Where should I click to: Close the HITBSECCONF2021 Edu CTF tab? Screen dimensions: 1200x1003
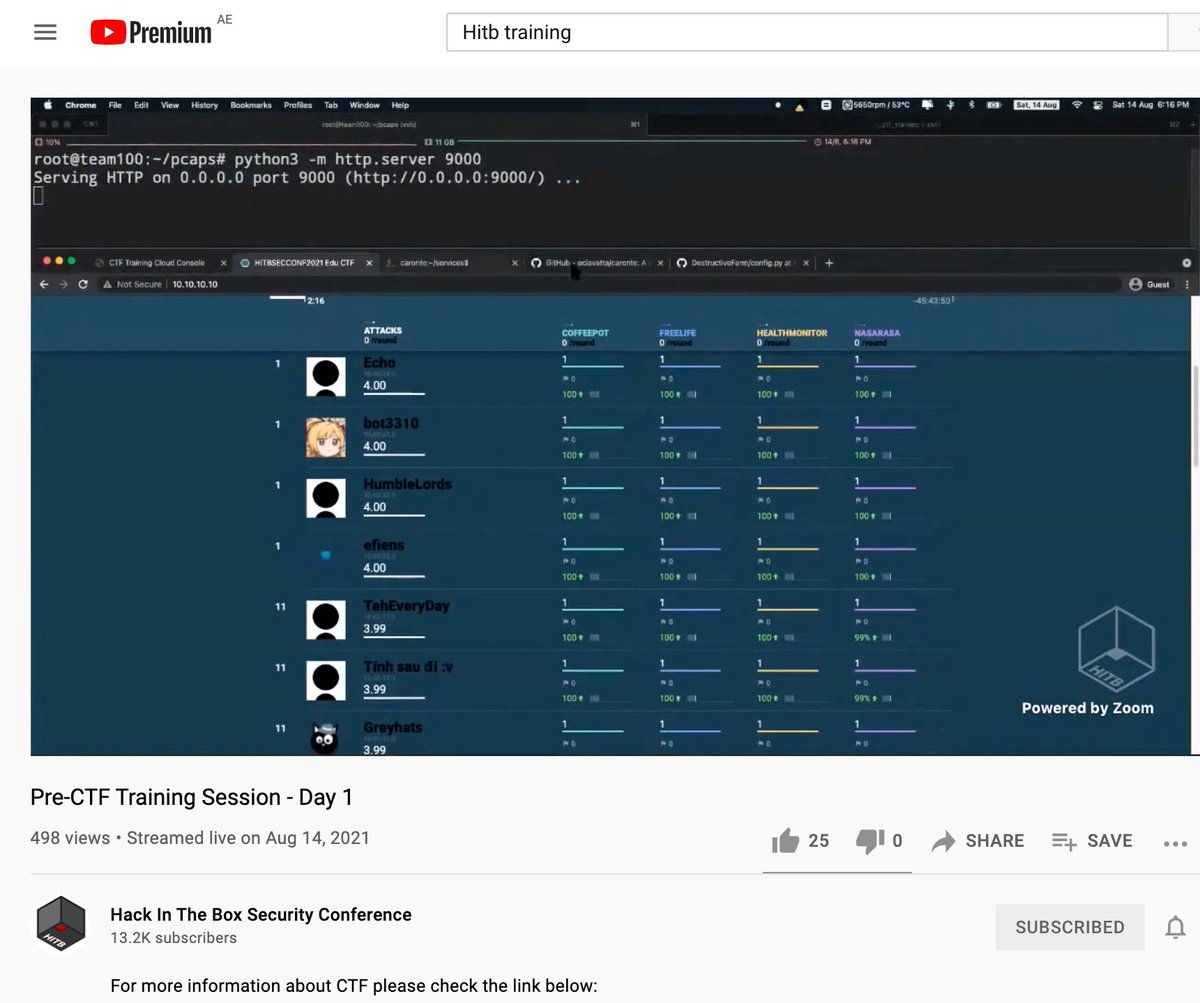coord(369,263)
